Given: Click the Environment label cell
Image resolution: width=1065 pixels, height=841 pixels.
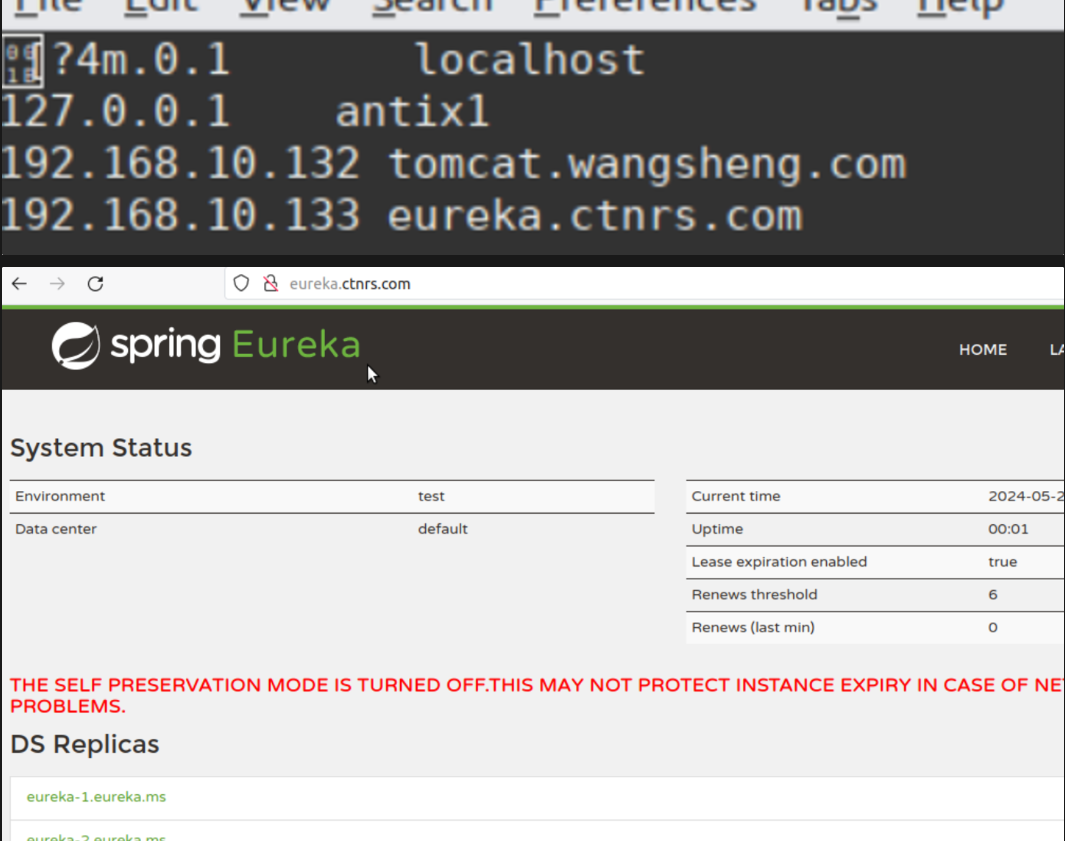Looking at the screenshot, I should click(60, 496).
